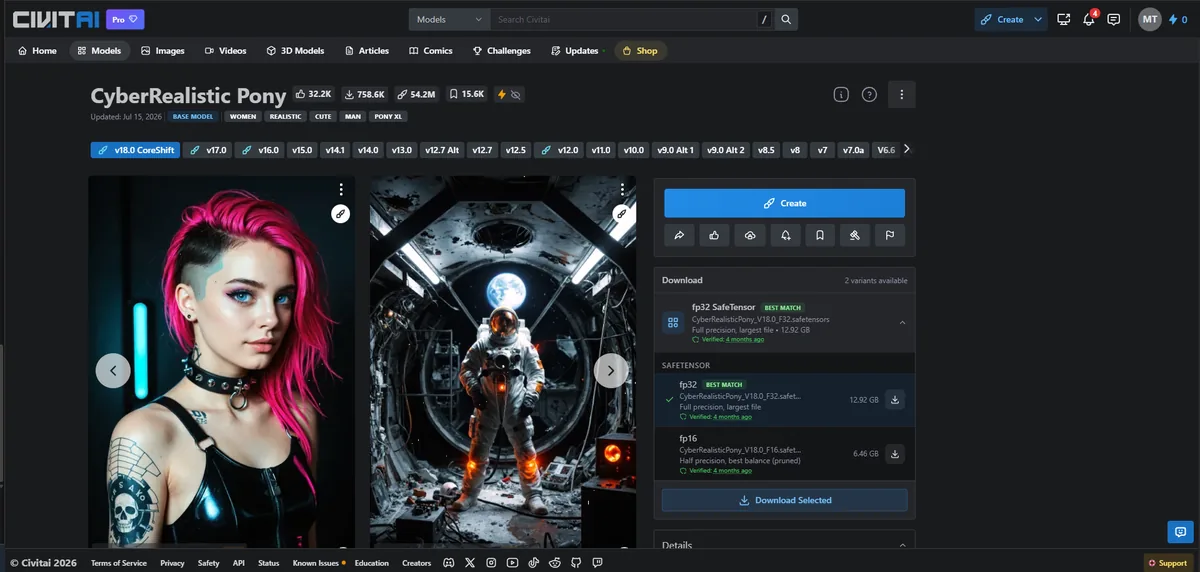Viewport: 1200px width, 572px height.
Task: Open the Comics tab
Action: point(431,50)
